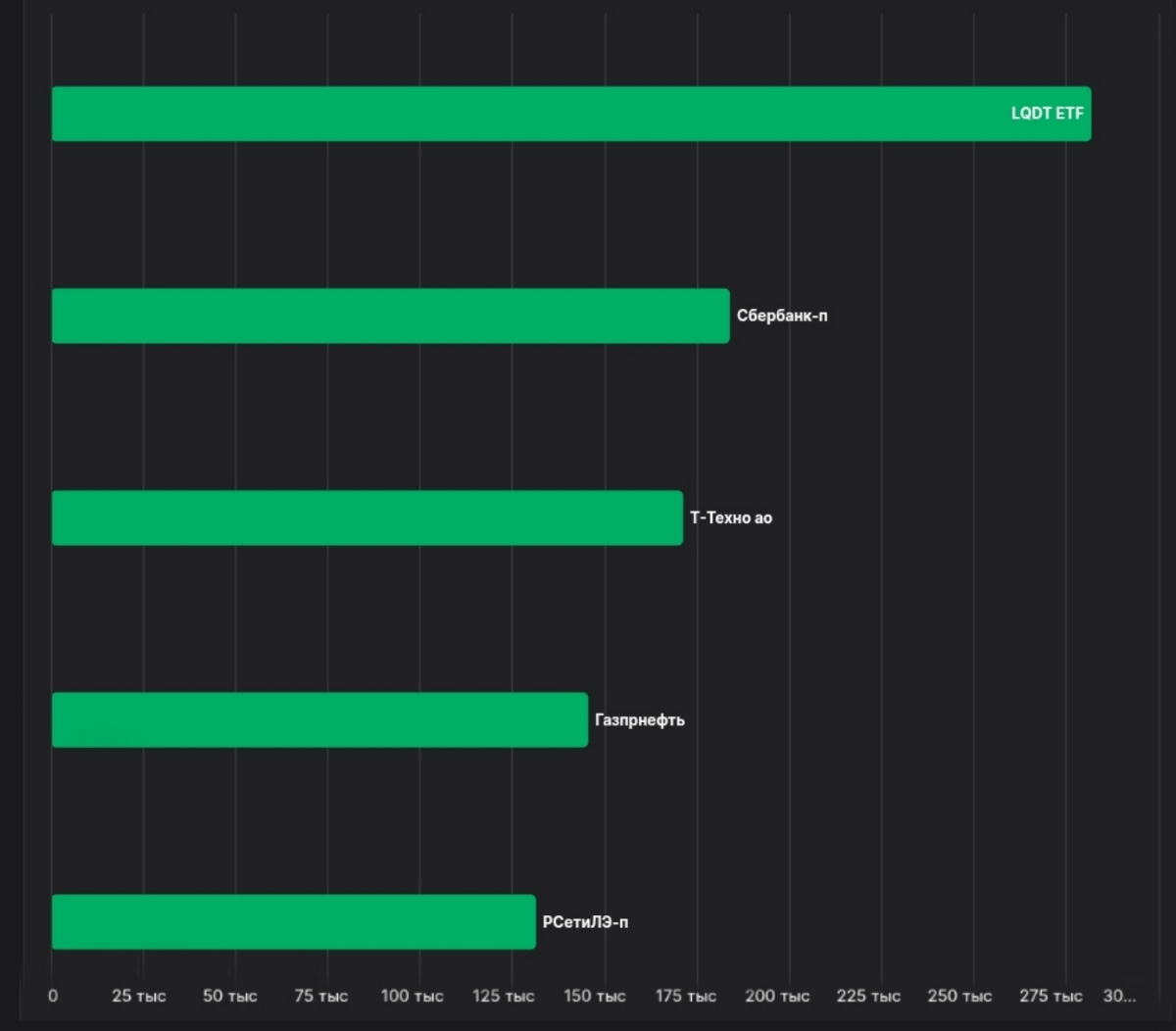Click the 150 тыс axis label

click(x=595, y=996)
